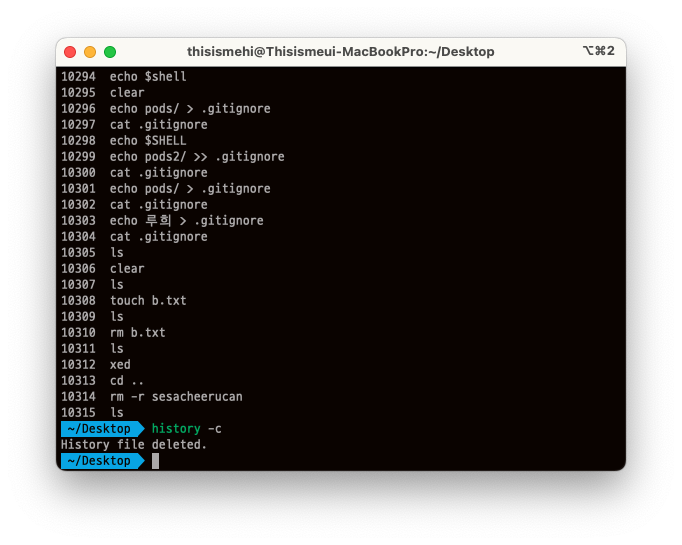
Task: Click history line 10298 echo $SHELL
Action: point(124,141)
